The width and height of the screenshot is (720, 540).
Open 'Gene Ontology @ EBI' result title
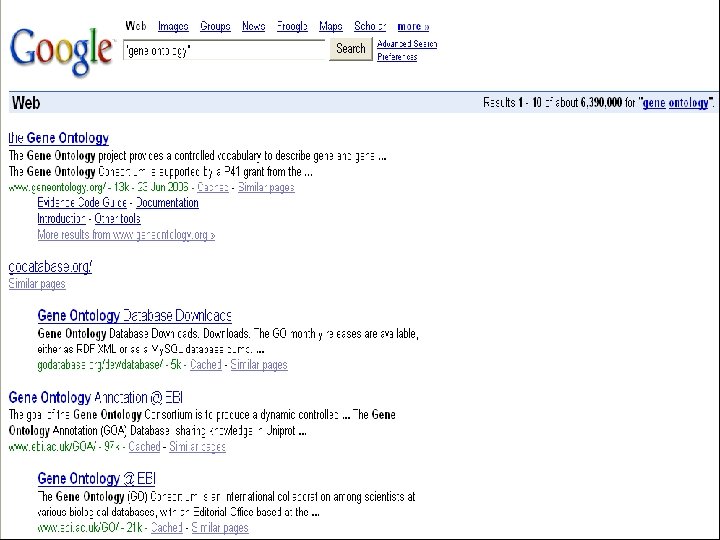tap(96, 478)
